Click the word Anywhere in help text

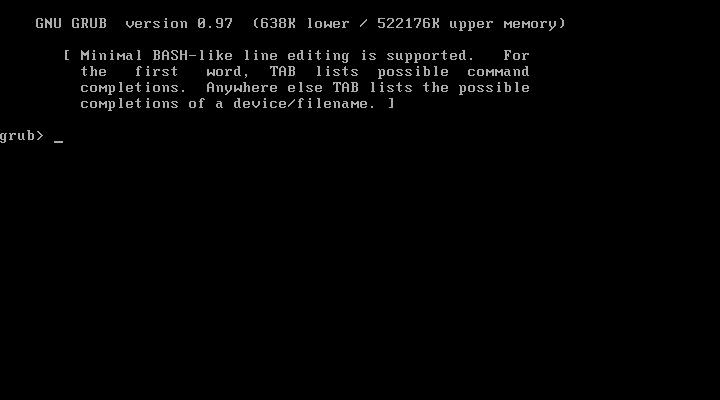[242, 88]
